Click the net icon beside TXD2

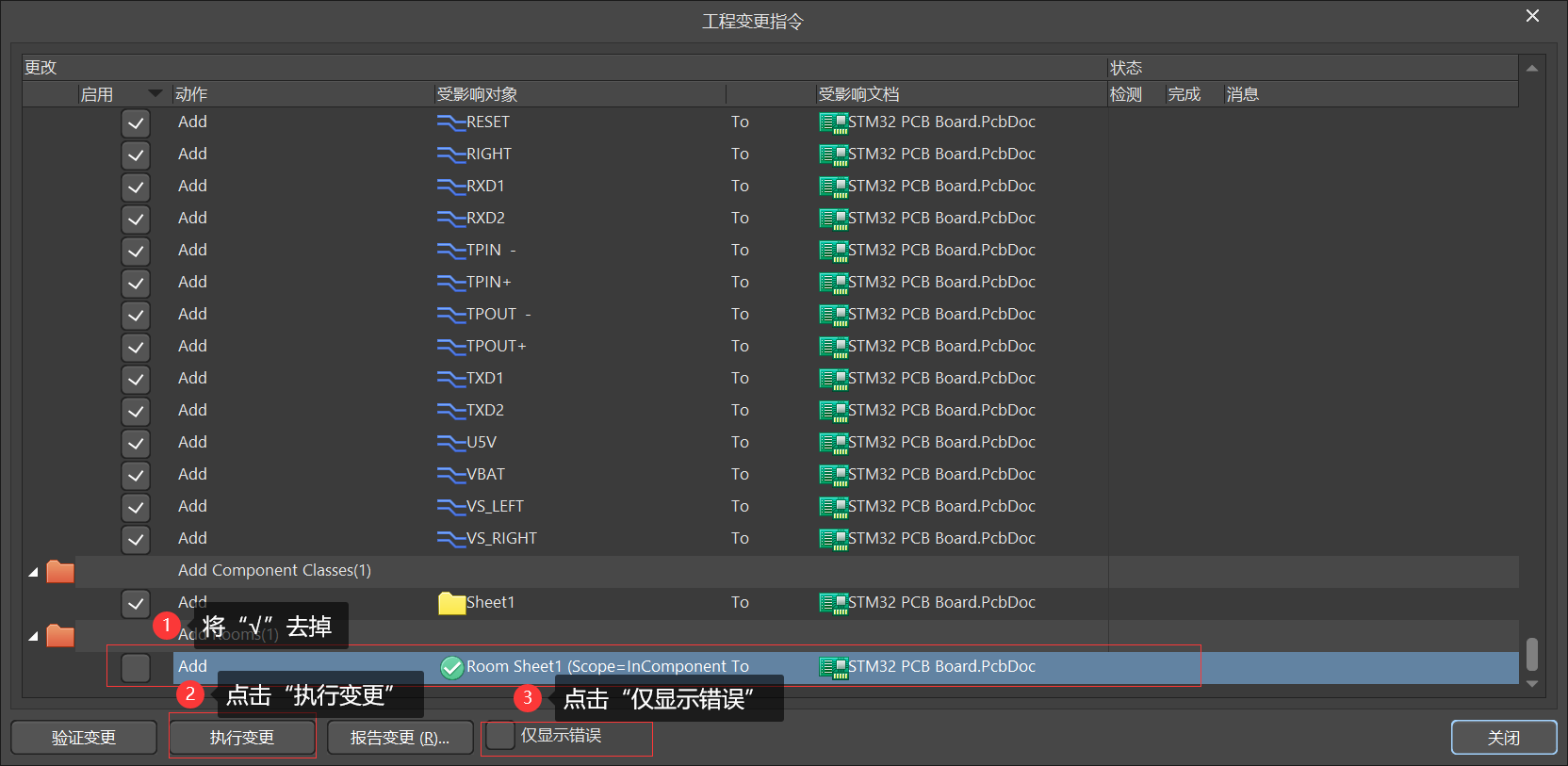451,411
